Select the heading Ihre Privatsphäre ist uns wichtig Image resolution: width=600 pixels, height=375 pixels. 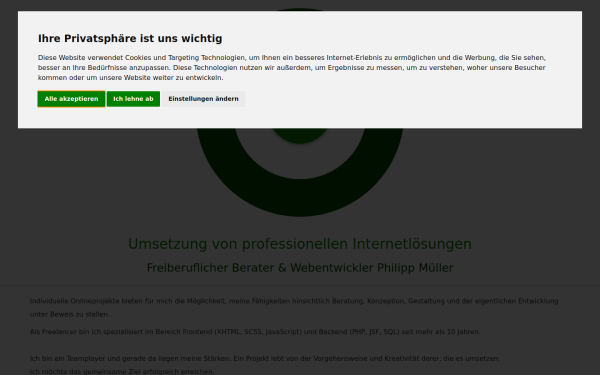(x=130, y=39)
